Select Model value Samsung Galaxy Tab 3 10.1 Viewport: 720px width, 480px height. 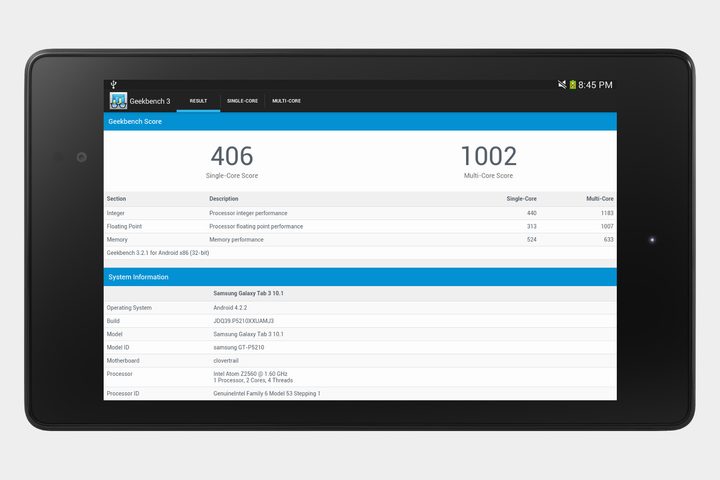pyautogui.click(x=248, y=334)
